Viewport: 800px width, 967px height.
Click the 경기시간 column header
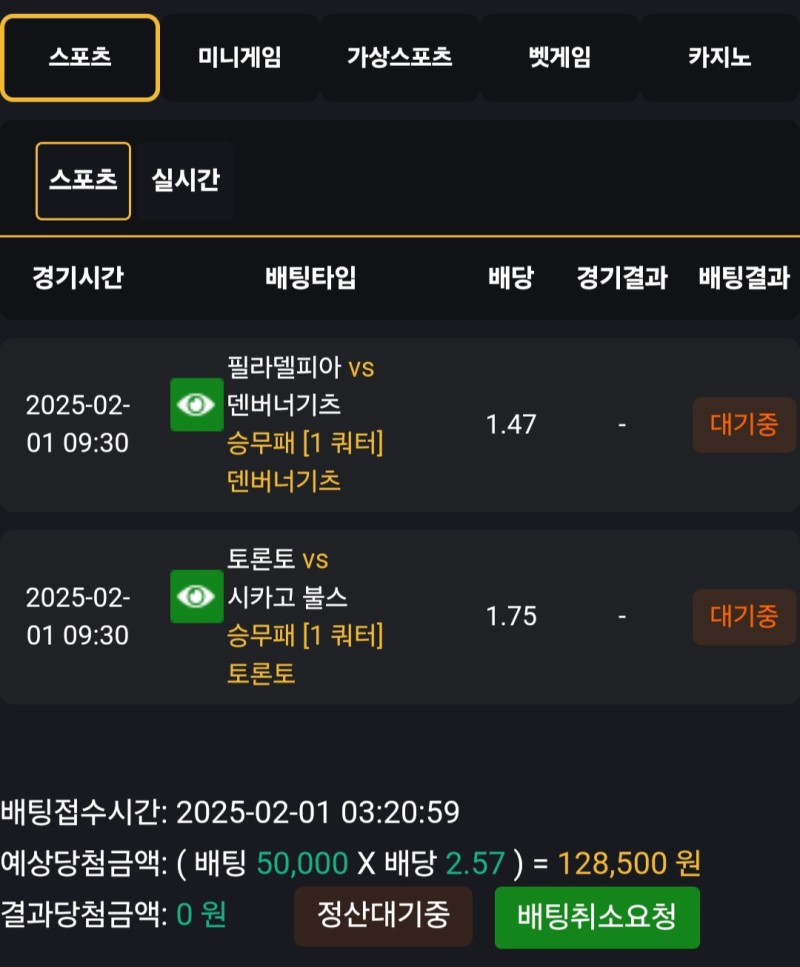[x=78, y=278]
